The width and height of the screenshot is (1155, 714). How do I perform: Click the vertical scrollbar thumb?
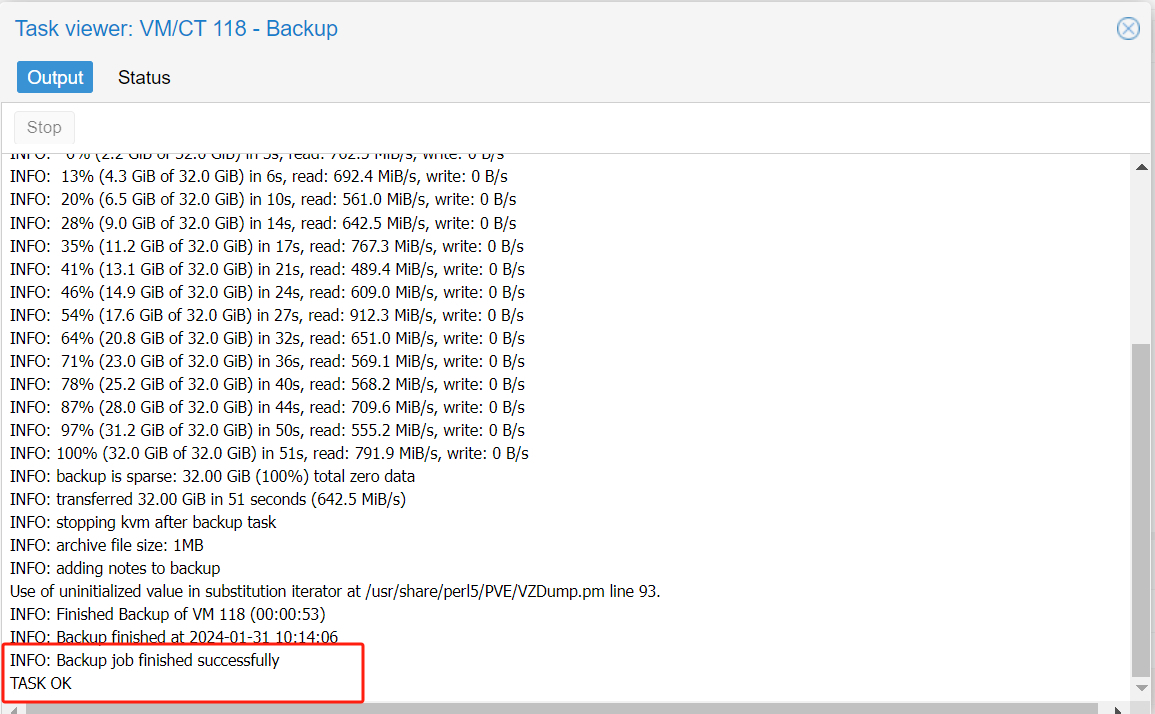pyautogui.click(x=1142, y=508)
